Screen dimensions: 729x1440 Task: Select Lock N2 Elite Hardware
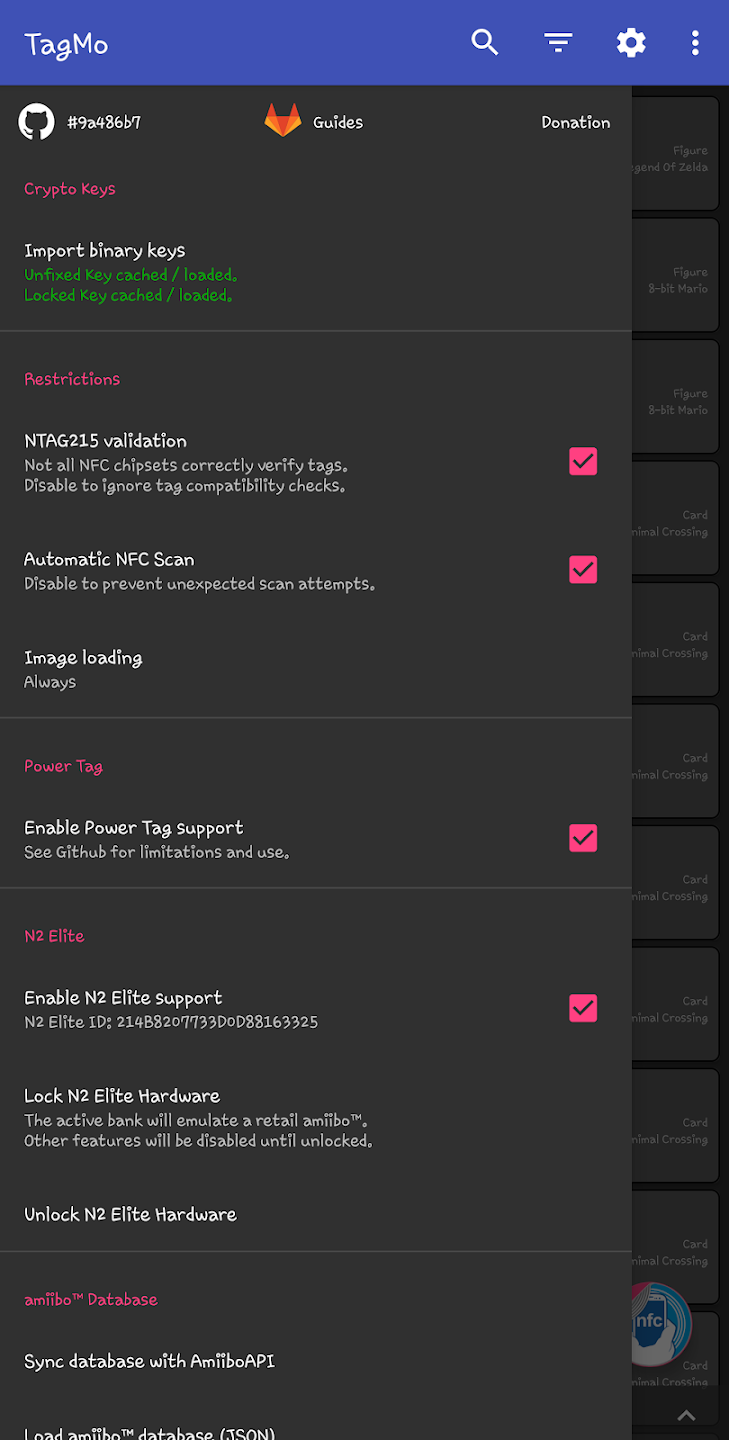point(122,1096)
